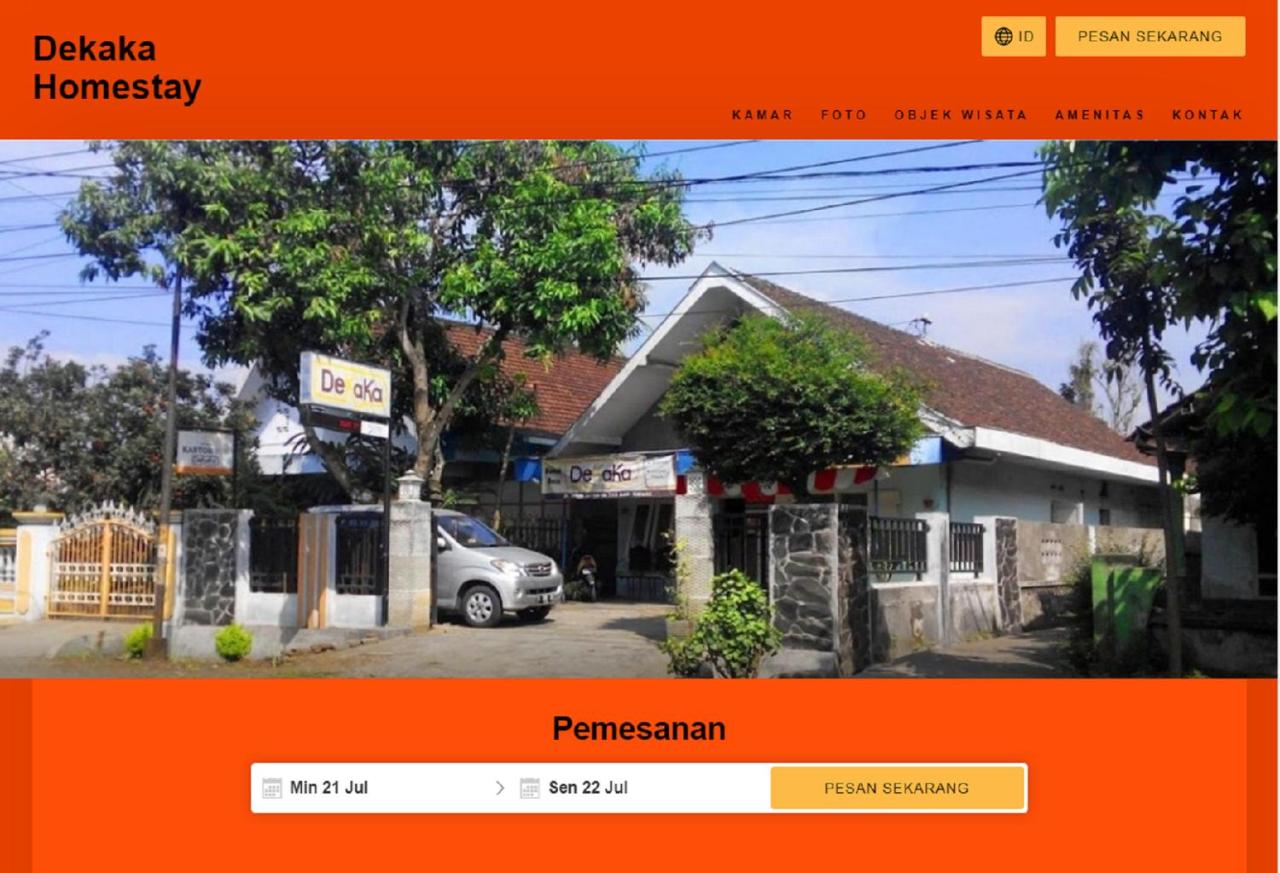1280x873 pixels.
Task: Open the FOTO menu item
Action: 844,115
